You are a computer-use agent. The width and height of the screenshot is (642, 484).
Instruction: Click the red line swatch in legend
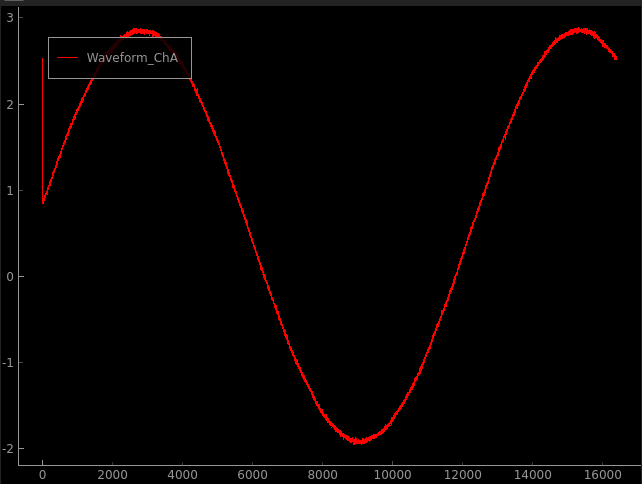67,58
